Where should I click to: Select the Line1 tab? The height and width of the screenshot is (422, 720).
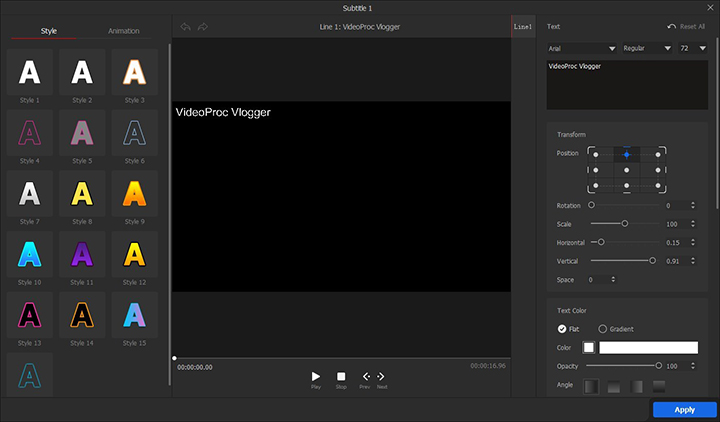(523, 27)
